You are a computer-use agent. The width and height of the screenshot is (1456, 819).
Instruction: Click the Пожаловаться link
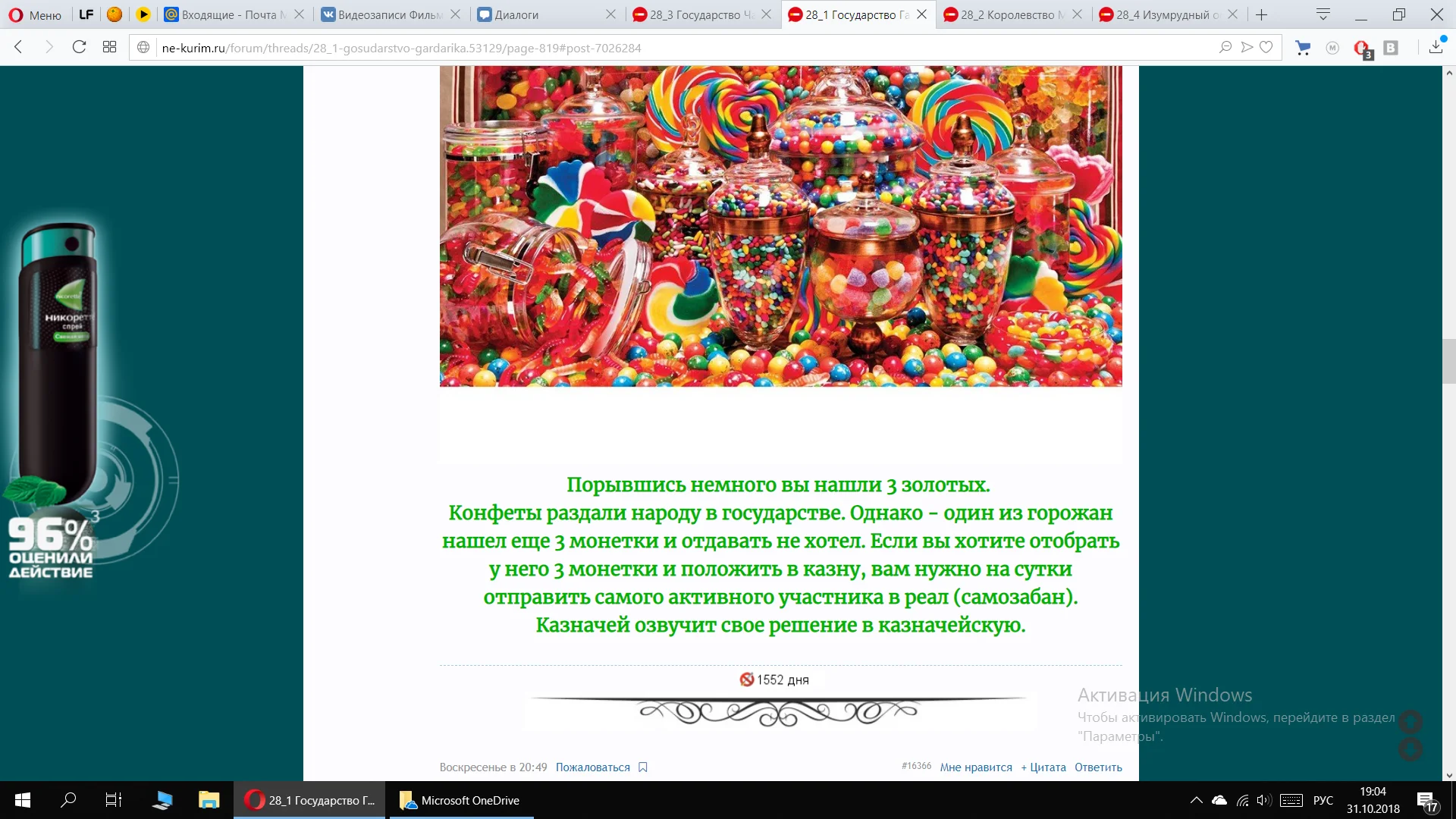tap(592, 767)
